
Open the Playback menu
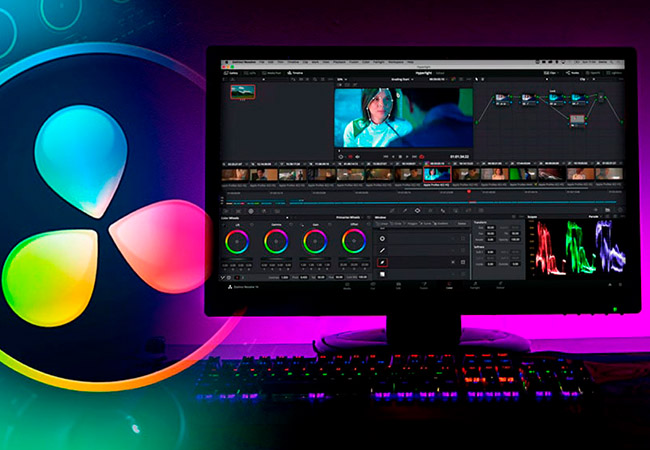tap(340, 62)
